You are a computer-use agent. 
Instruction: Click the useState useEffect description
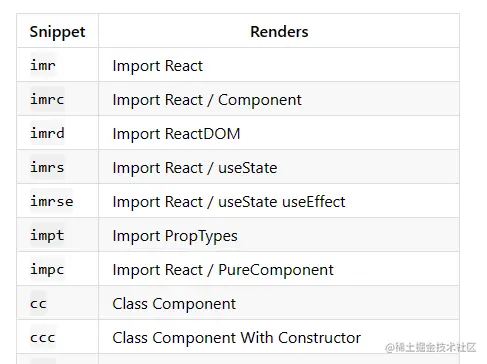(229, 202)
